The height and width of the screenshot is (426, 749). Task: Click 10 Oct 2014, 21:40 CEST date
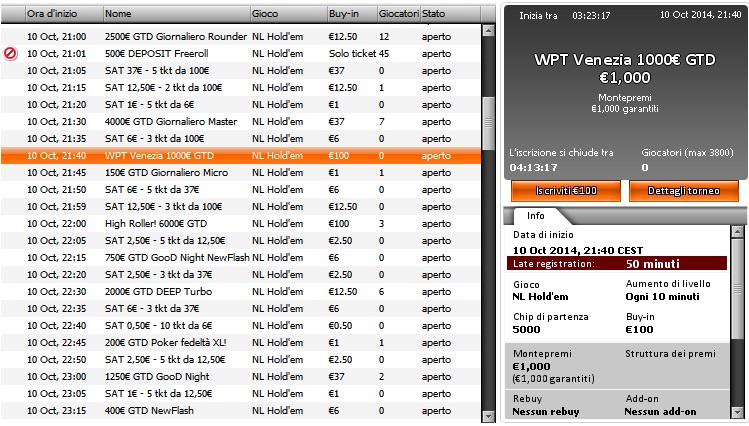click(578, 250)
